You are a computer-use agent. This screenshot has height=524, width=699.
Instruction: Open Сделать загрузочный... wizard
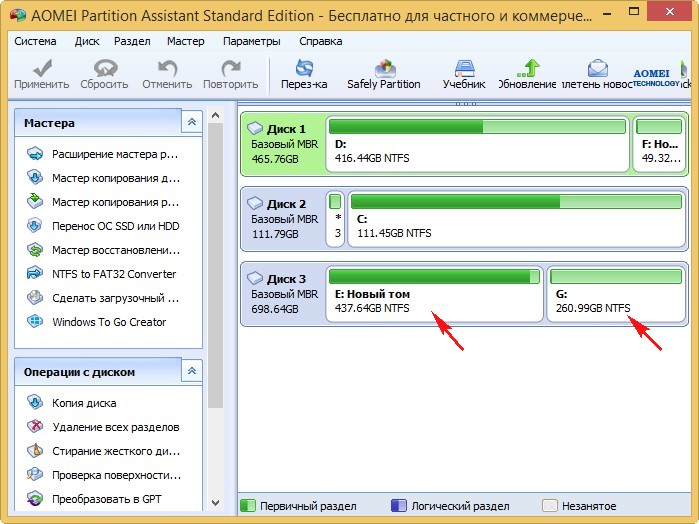[x=103, y=298]
